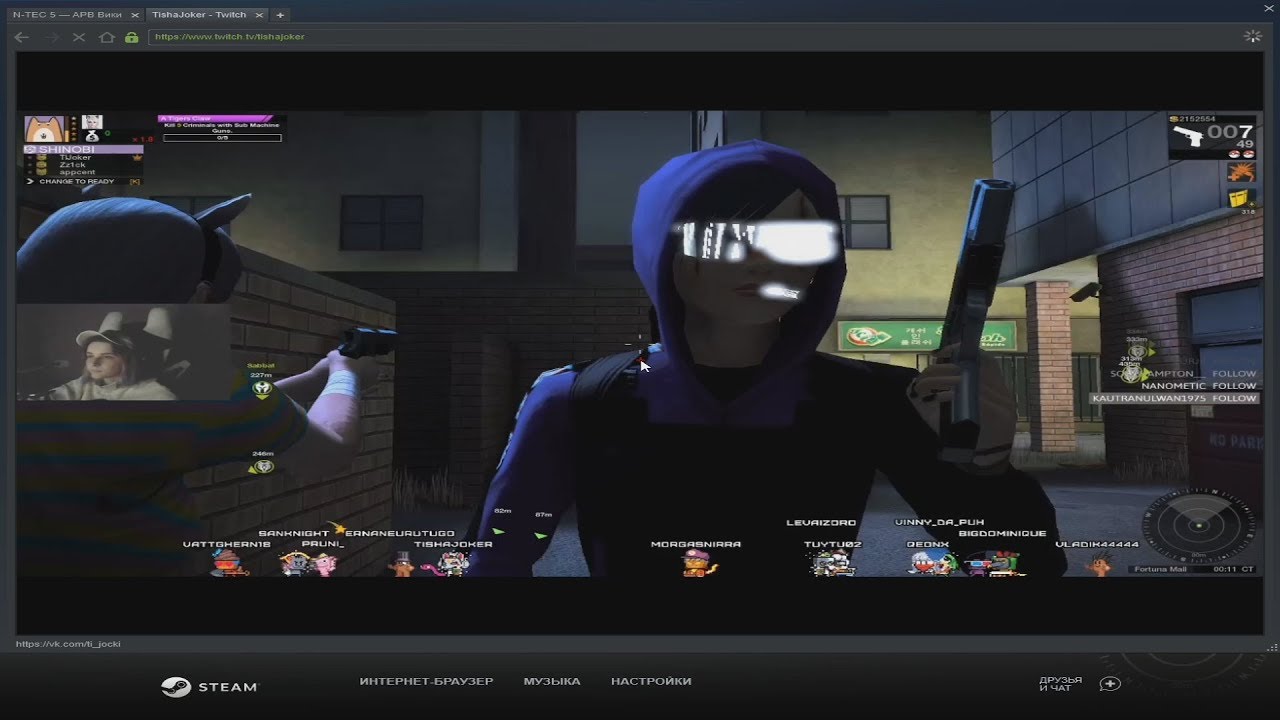Click the friends chat bubble plus icon
This screenshot has width=1280, height=720.
(1110, 684)
